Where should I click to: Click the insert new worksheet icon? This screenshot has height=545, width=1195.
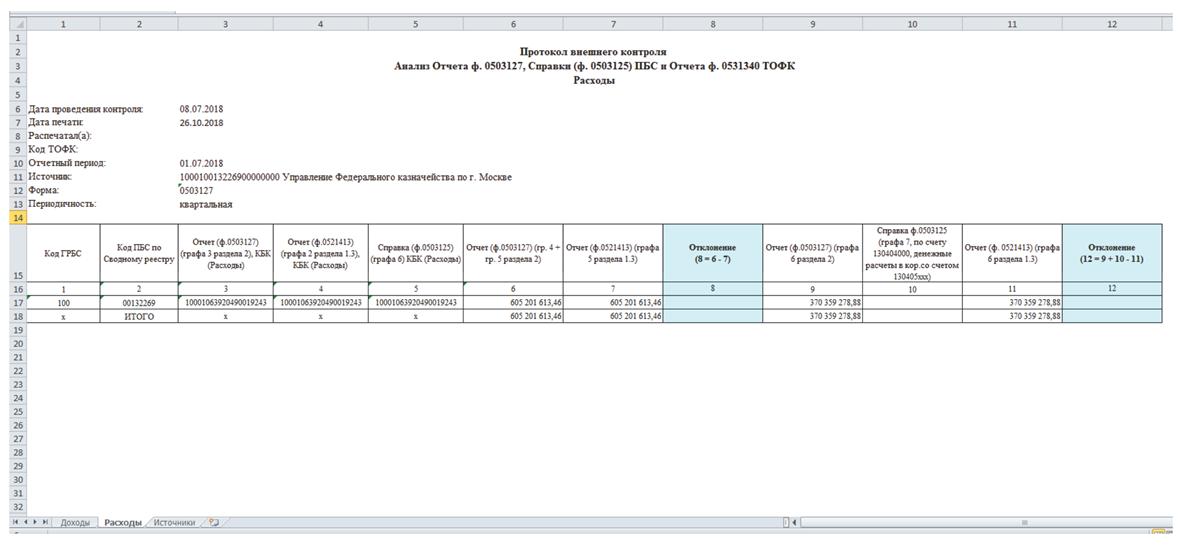coord(212,522)
